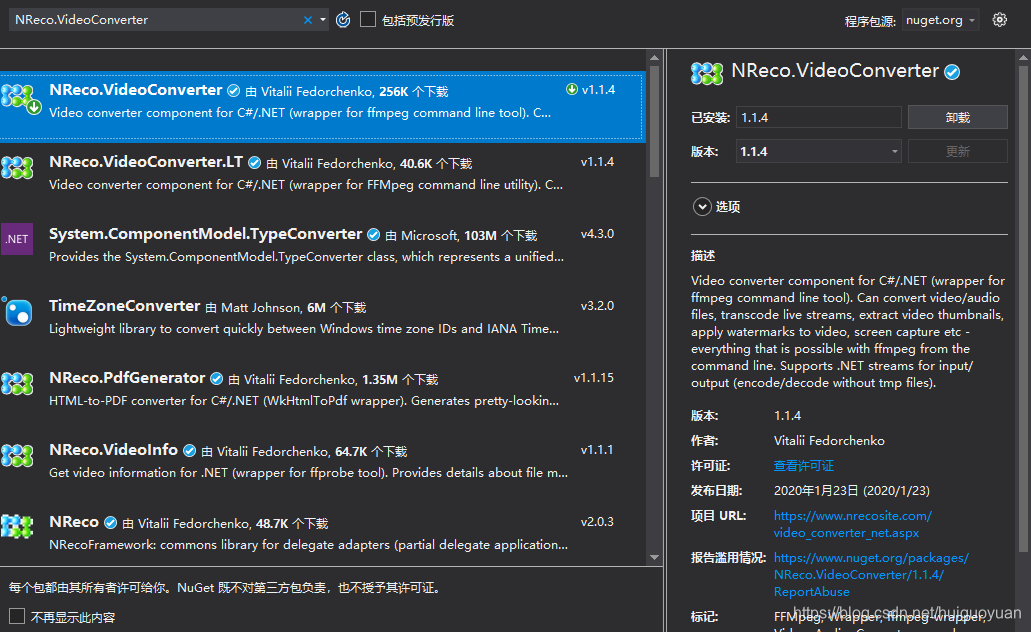This screenshot has width=1031, height=632.
Task: Enable the 包括预发行版 checkbox
Action: point(368,20)
